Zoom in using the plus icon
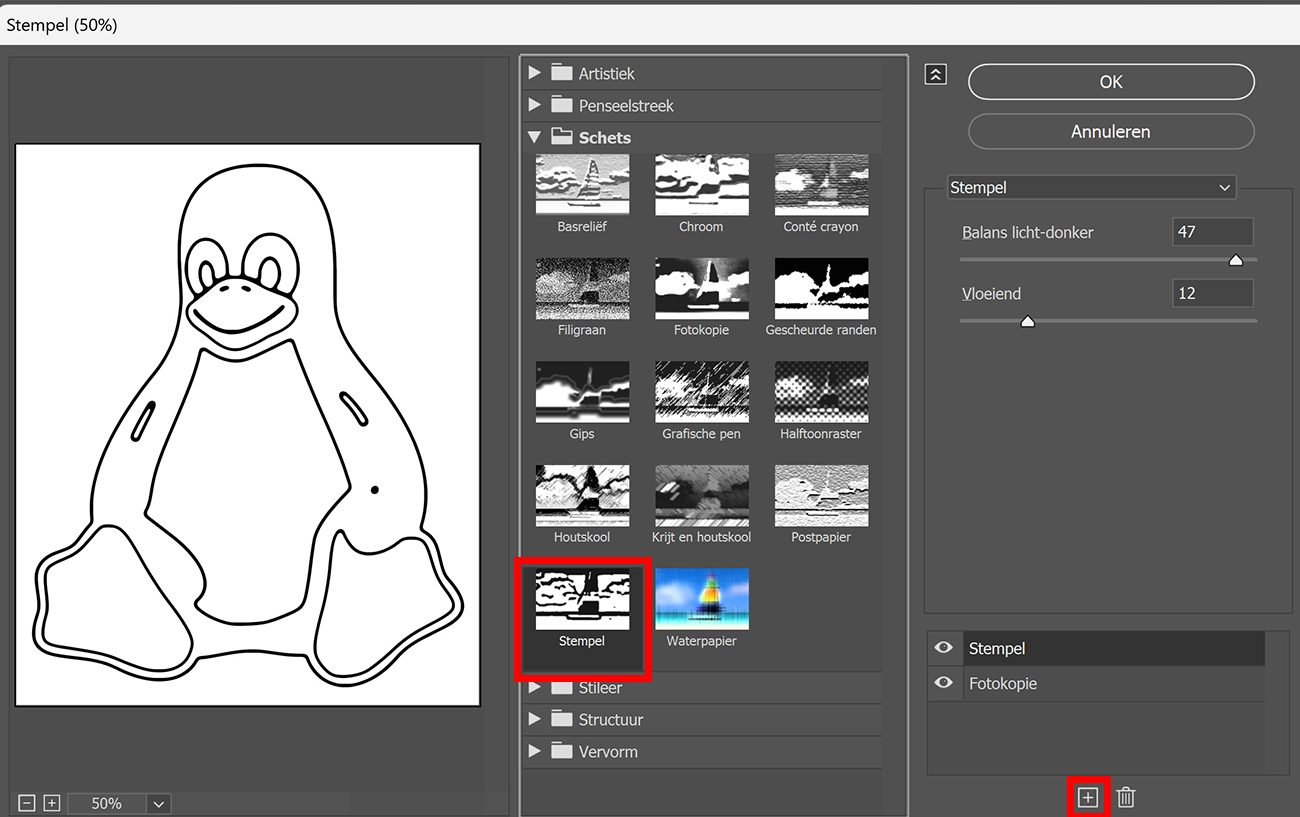This screenshot has width=1300, height=817. click(51, 802)
